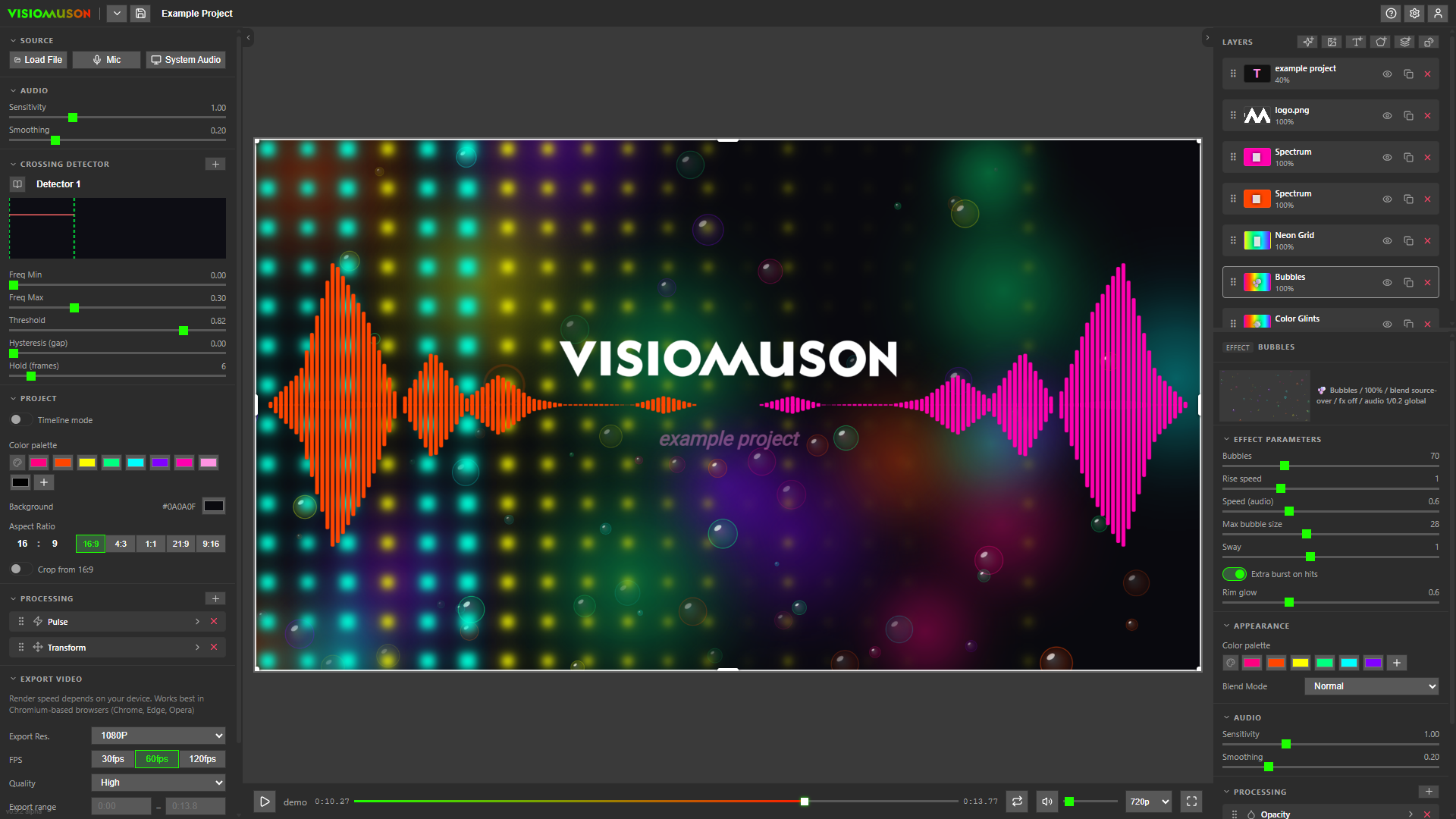Open the project menu dropdown arrow
The image size is (1456, 819).
pyautogui.click(x=117, y=14)
